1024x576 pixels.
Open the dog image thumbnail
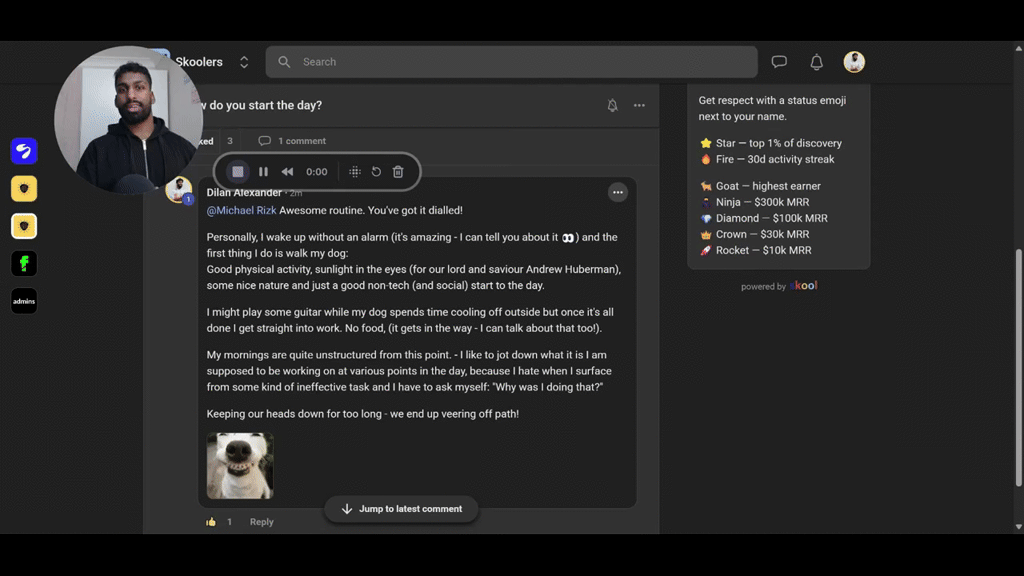240,466
